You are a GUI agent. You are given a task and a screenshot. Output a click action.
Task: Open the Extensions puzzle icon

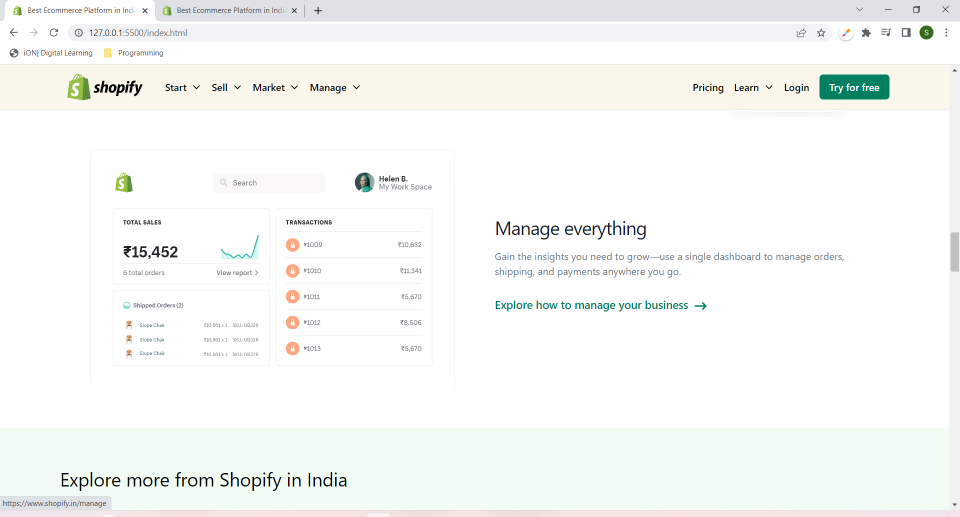[866, 32]
